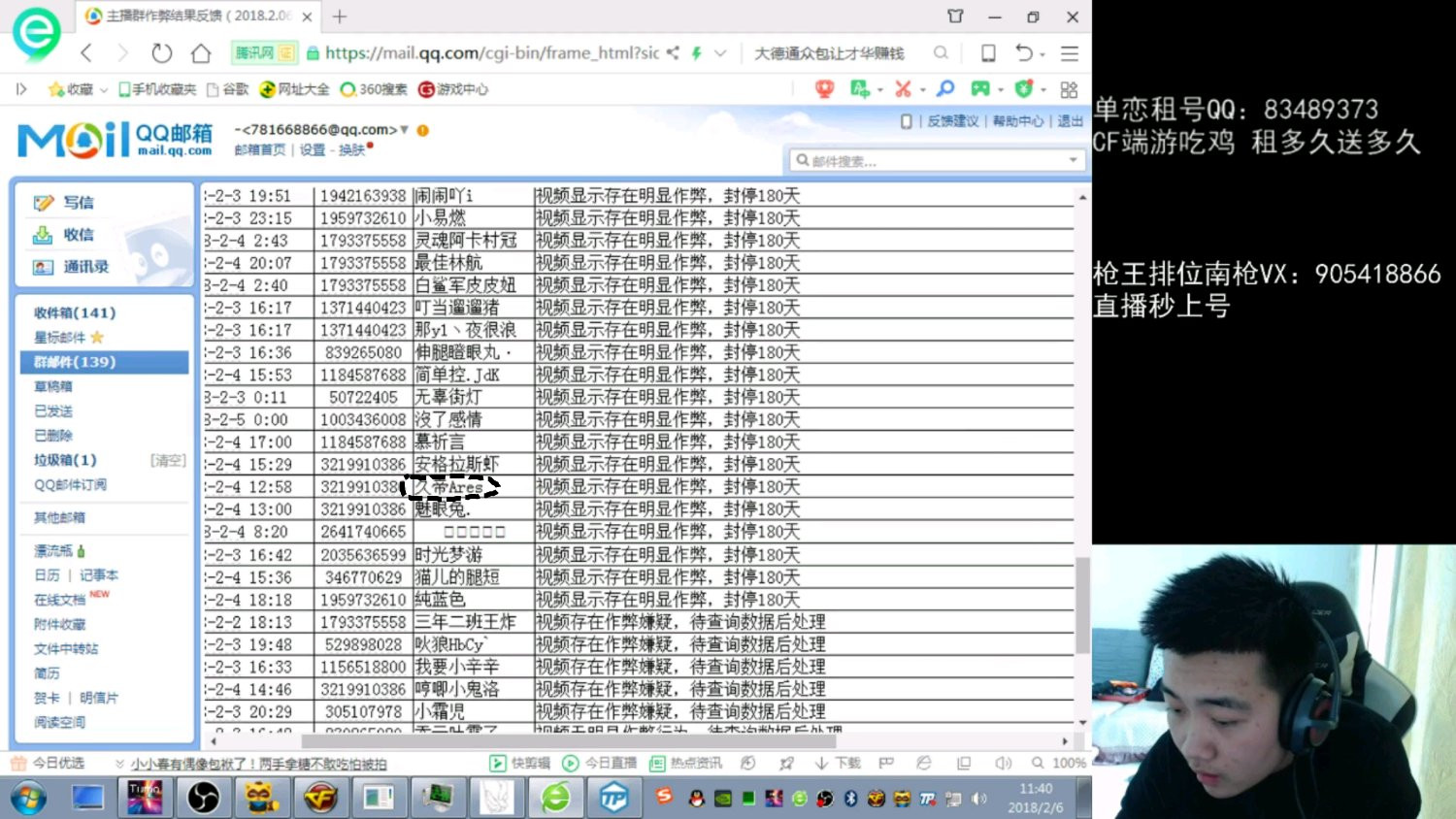This screenshot has width=1456, height=819.
Task: Launch OBS from the taskbar
Action: point(204,798)
